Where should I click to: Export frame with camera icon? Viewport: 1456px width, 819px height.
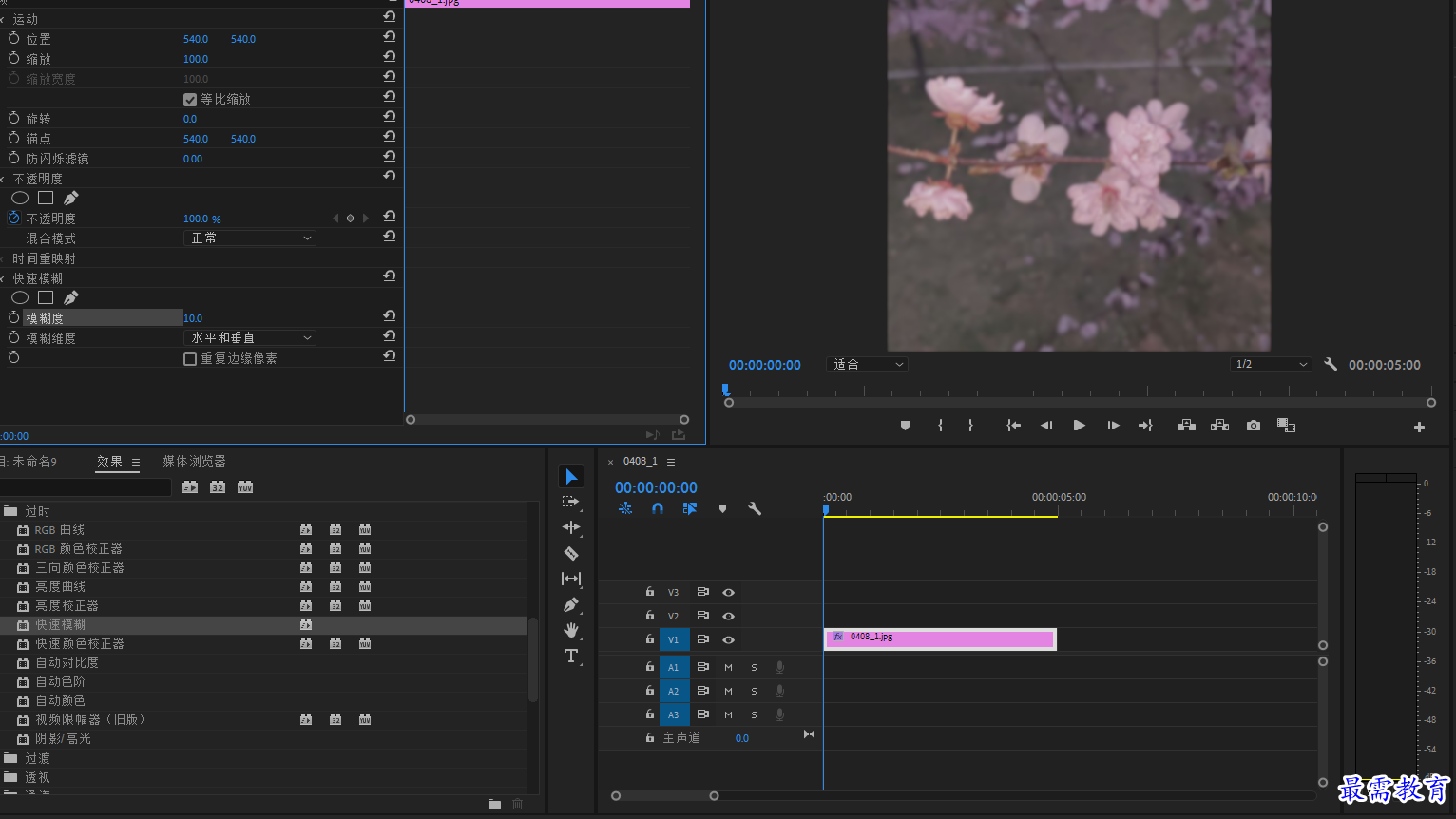[x=1254, y=426]
